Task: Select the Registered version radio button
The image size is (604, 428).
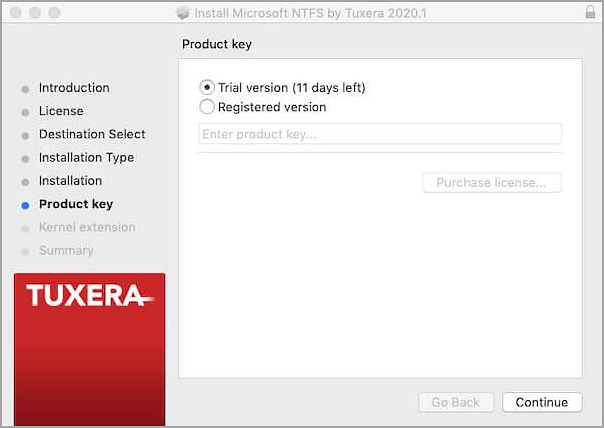Action: point(207,107)
